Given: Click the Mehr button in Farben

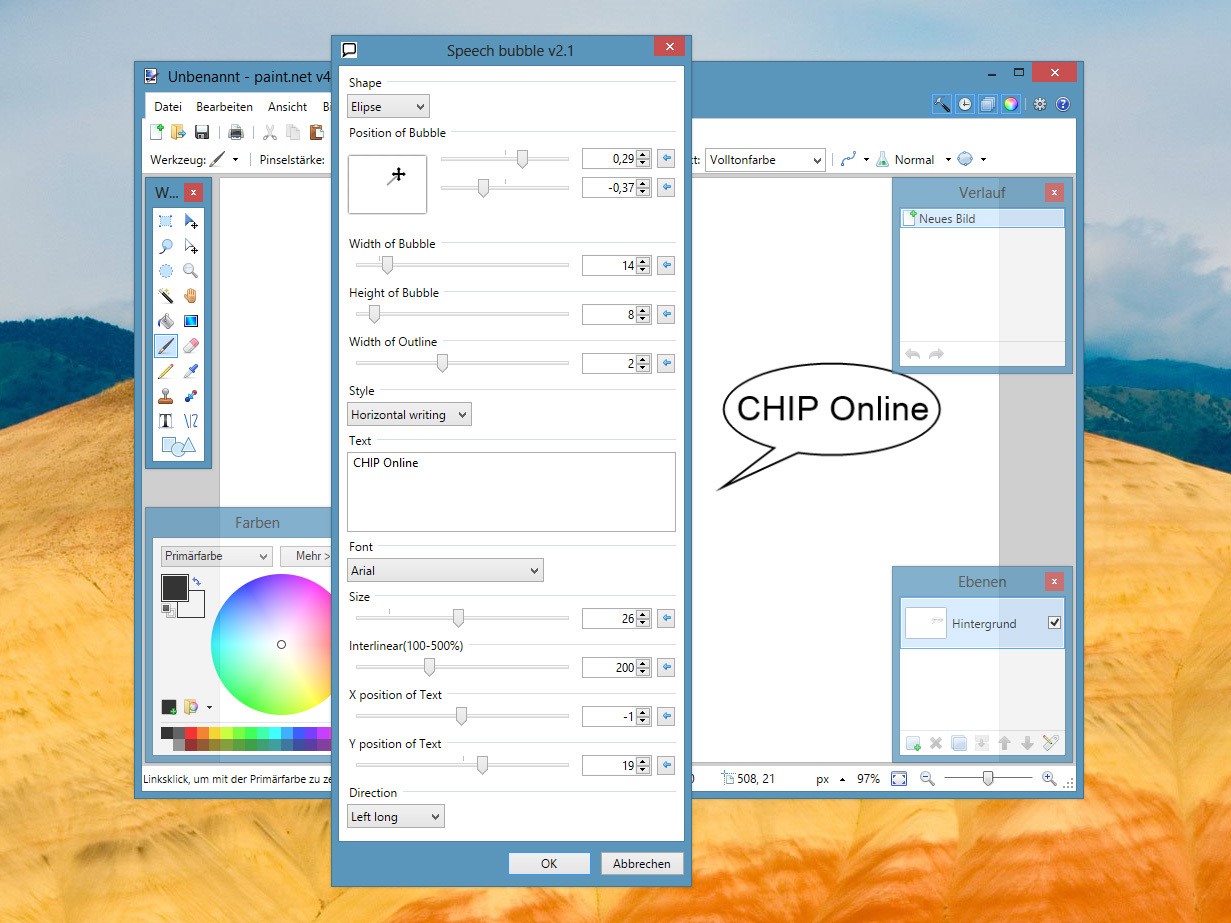Looking at the screenshot, I should click(306, 556).
